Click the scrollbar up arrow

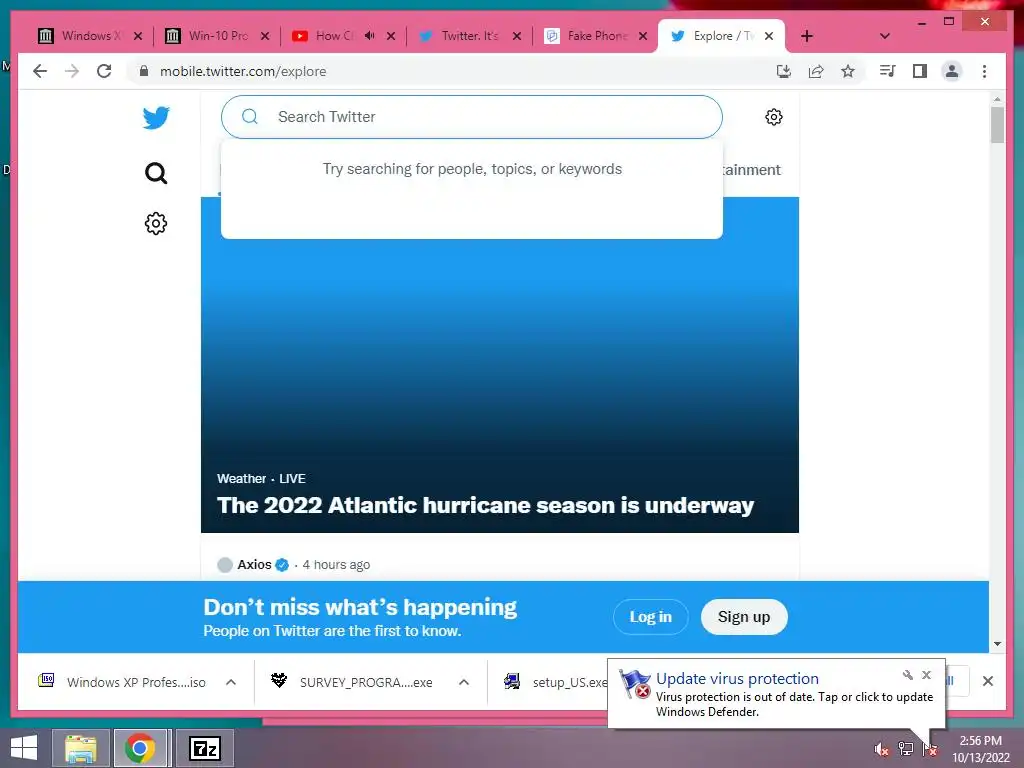(x=997, y=99)
